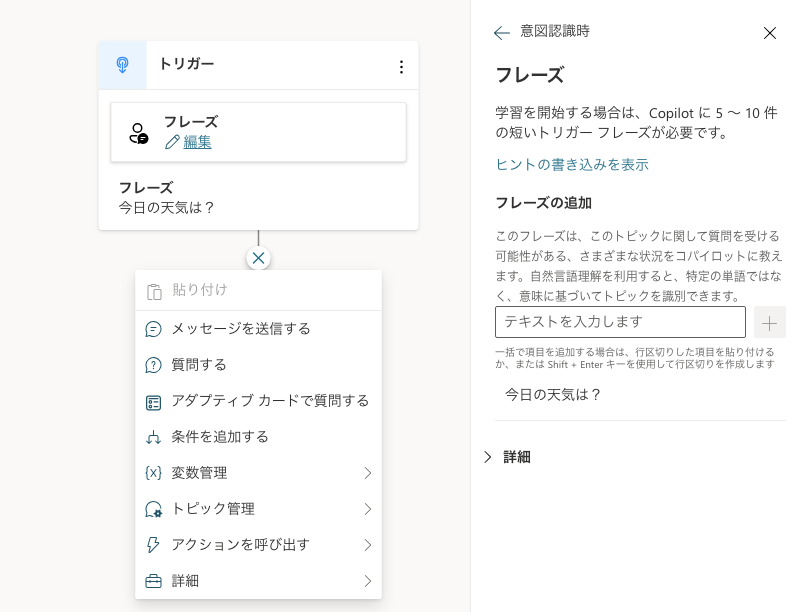Close the 意図認識時 side panel
801x612 pixels.
coord(770,33)
